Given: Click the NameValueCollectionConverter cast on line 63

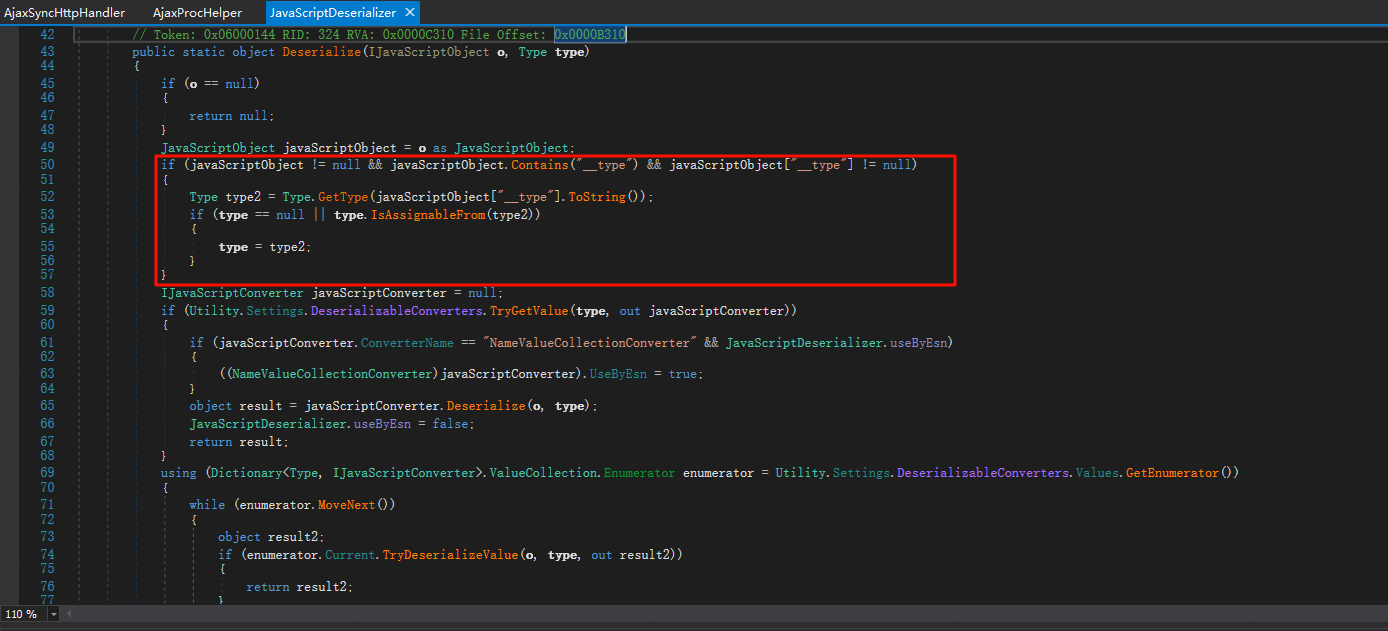Looking at the screenshot, I should coord(330,374).
